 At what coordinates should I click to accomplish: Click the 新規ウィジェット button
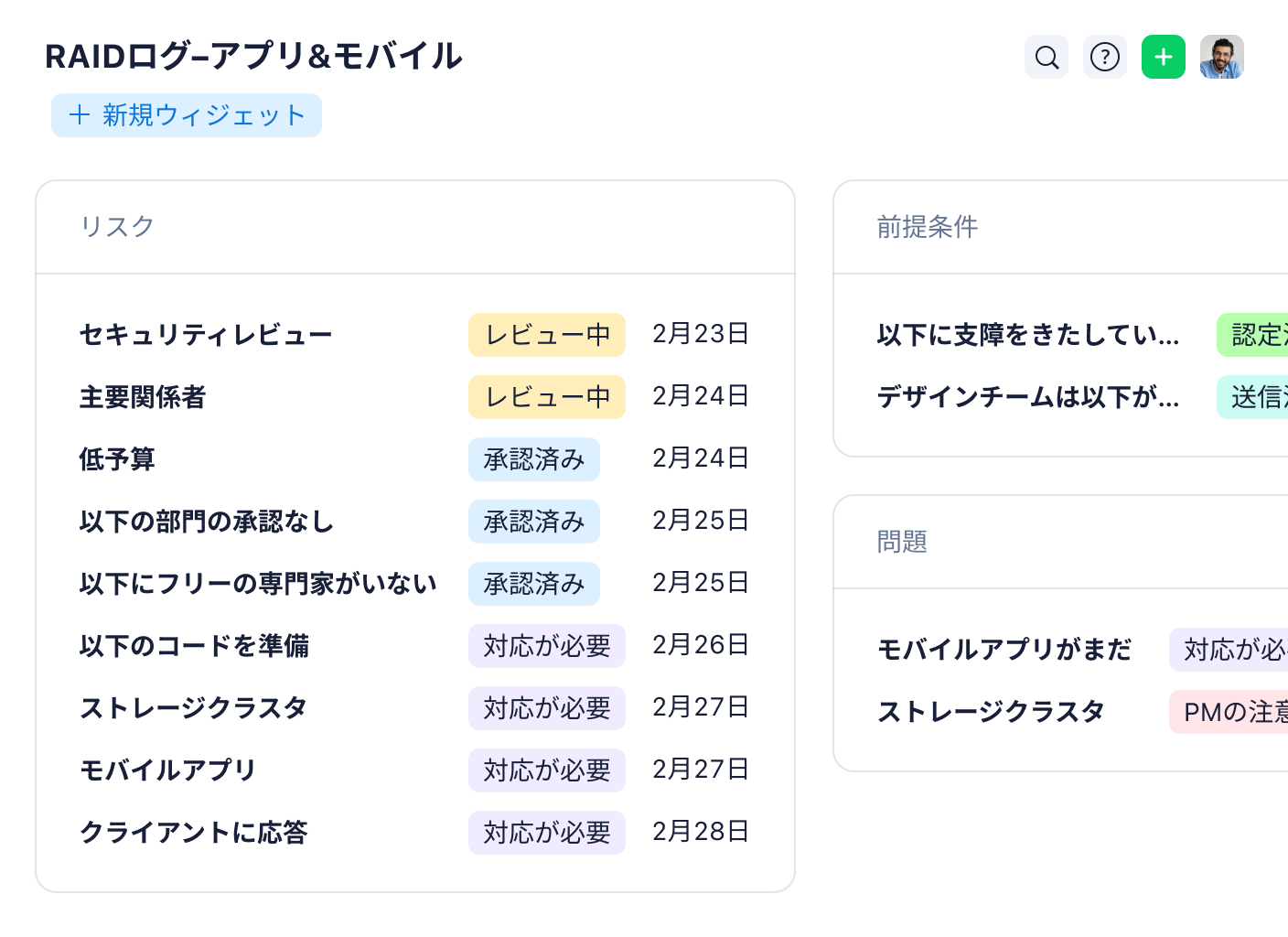point(186,115)
